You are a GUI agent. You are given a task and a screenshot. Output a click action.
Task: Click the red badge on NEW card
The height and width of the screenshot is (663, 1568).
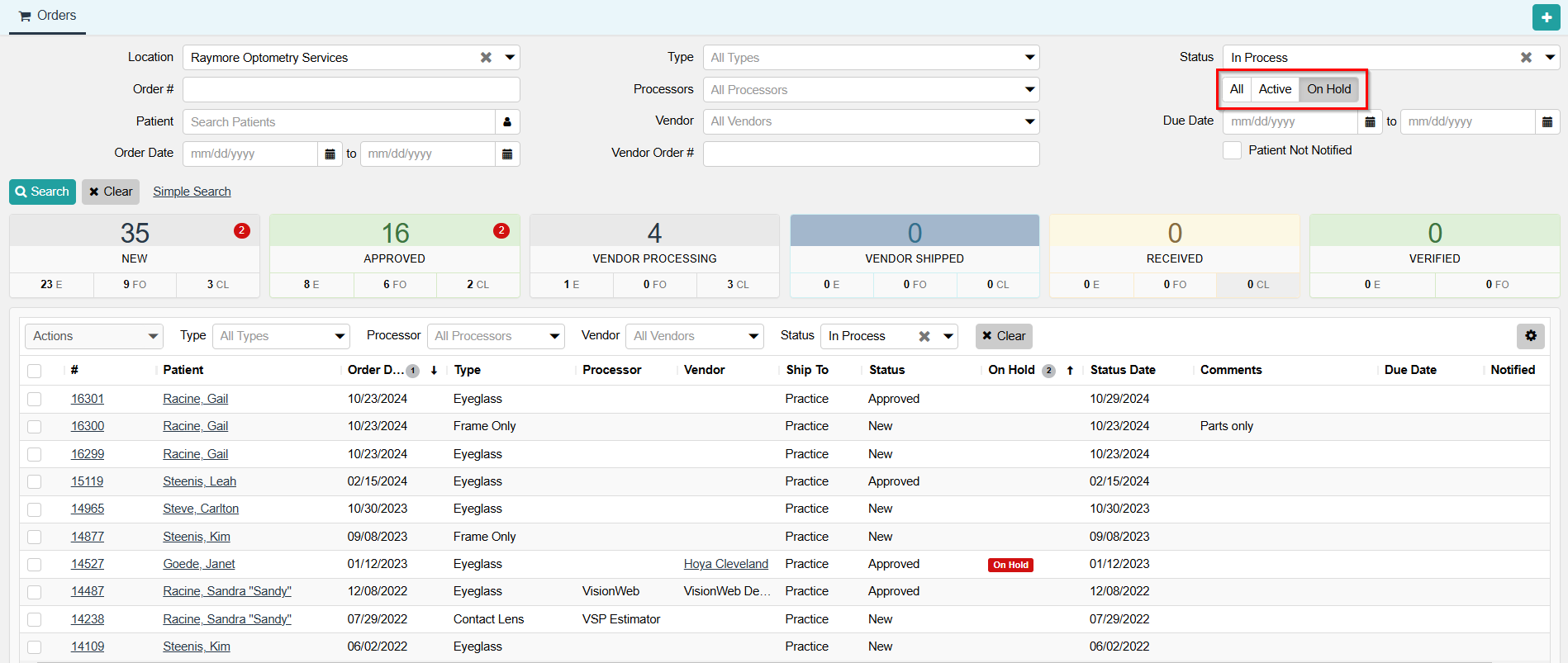[x=241, y=231]
